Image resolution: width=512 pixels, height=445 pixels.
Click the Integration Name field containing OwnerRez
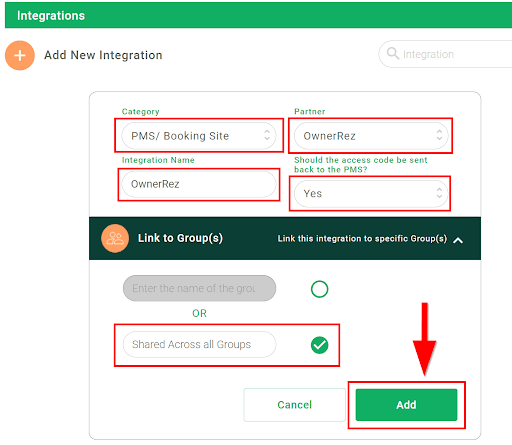tap(199, 184)
